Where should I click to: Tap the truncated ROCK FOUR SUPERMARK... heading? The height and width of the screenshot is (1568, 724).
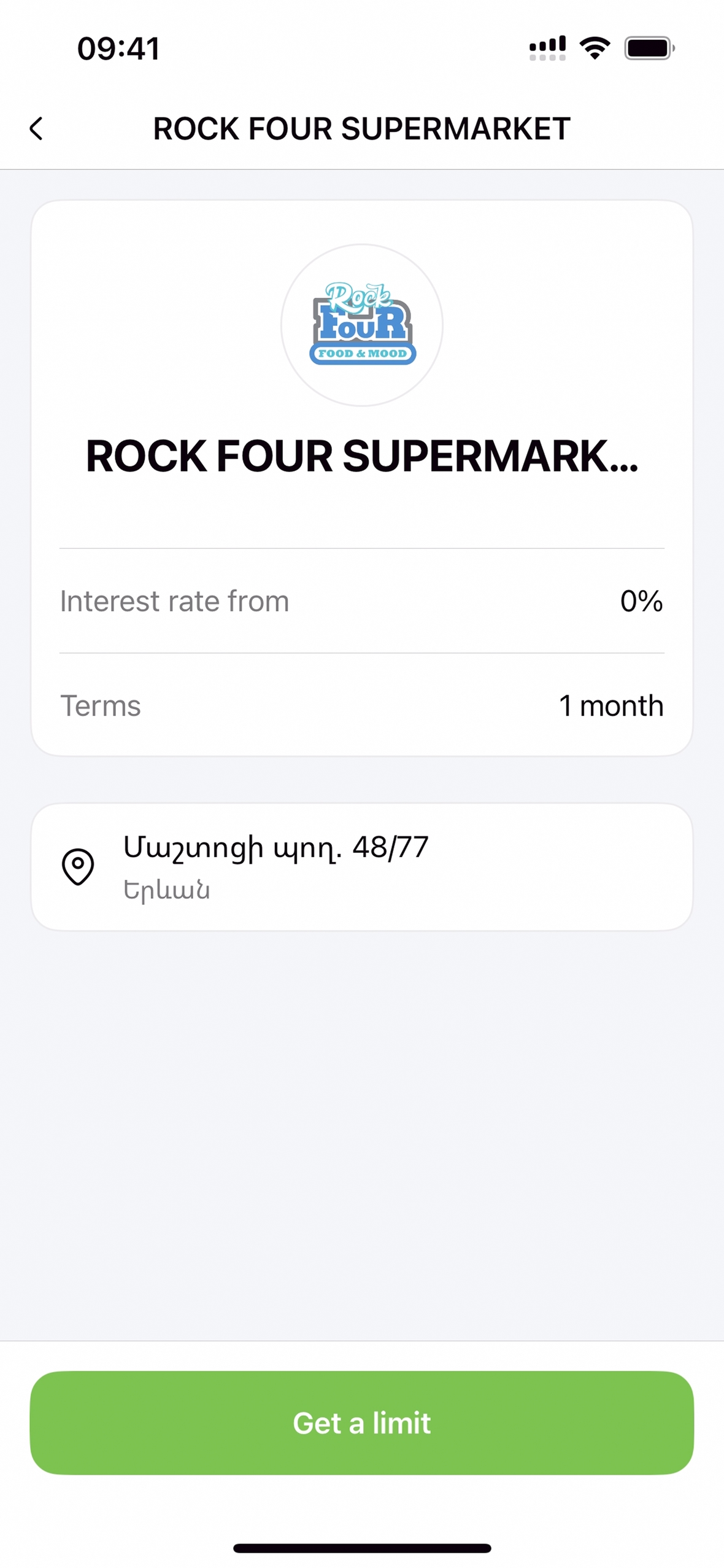(x=362, y=456)
